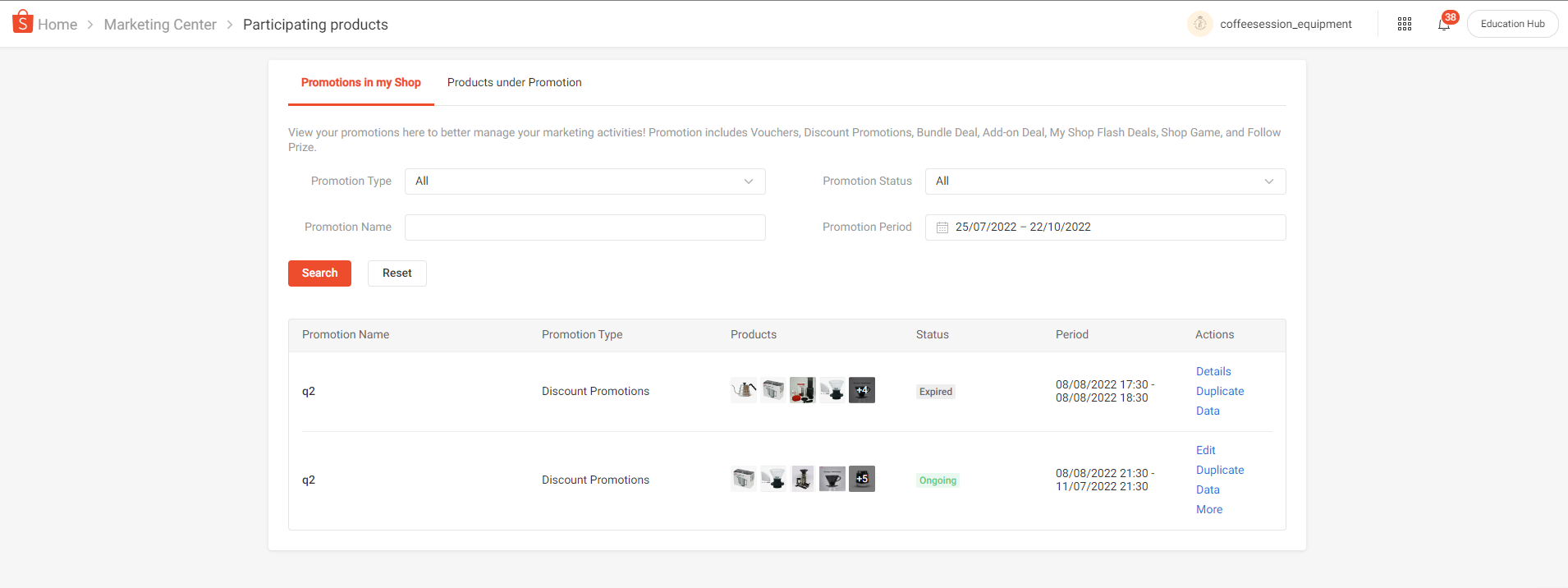Viewport: 1568px width, 588px height.
Task: Focus the Promotion Name input field
Action: (585, 227)
